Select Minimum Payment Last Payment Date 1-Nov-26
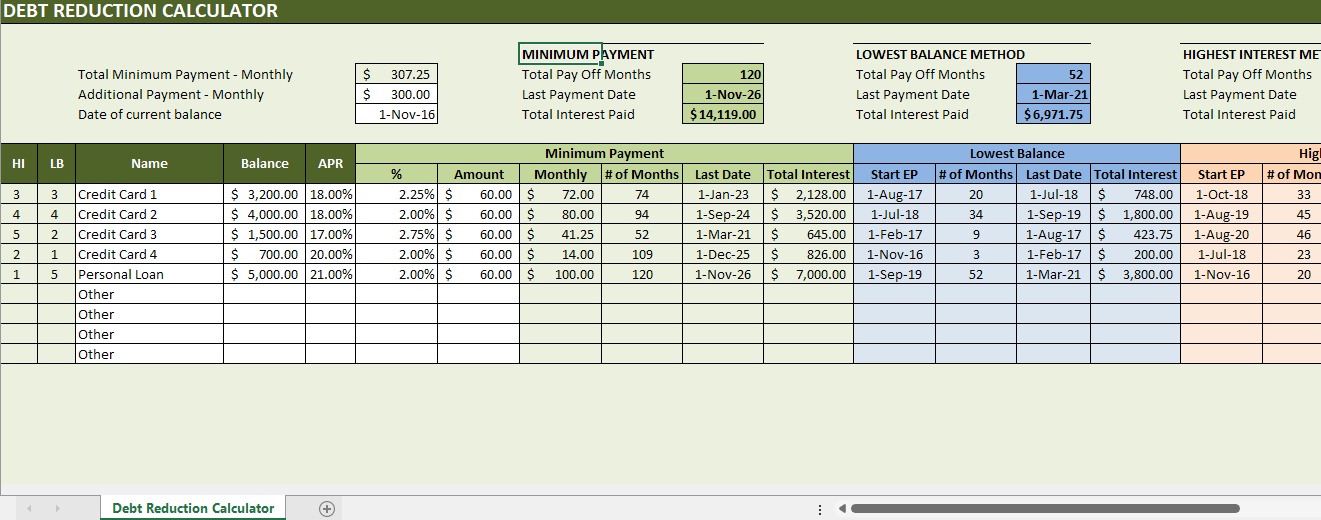Screen dimensions: 1321x520 724,94
